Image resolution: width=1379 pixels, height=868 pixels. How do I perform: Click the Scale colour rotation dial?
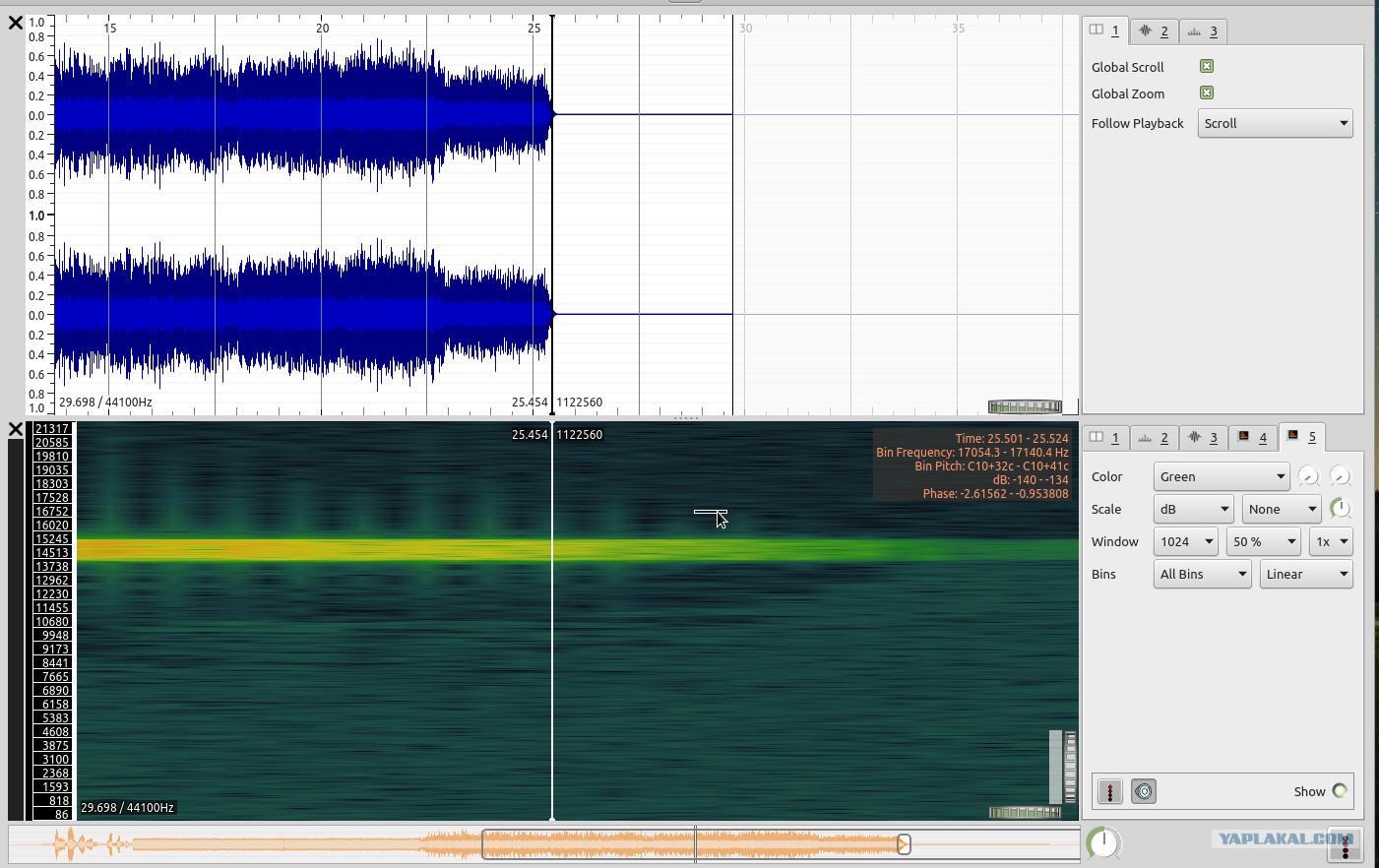coord(1340,509)
